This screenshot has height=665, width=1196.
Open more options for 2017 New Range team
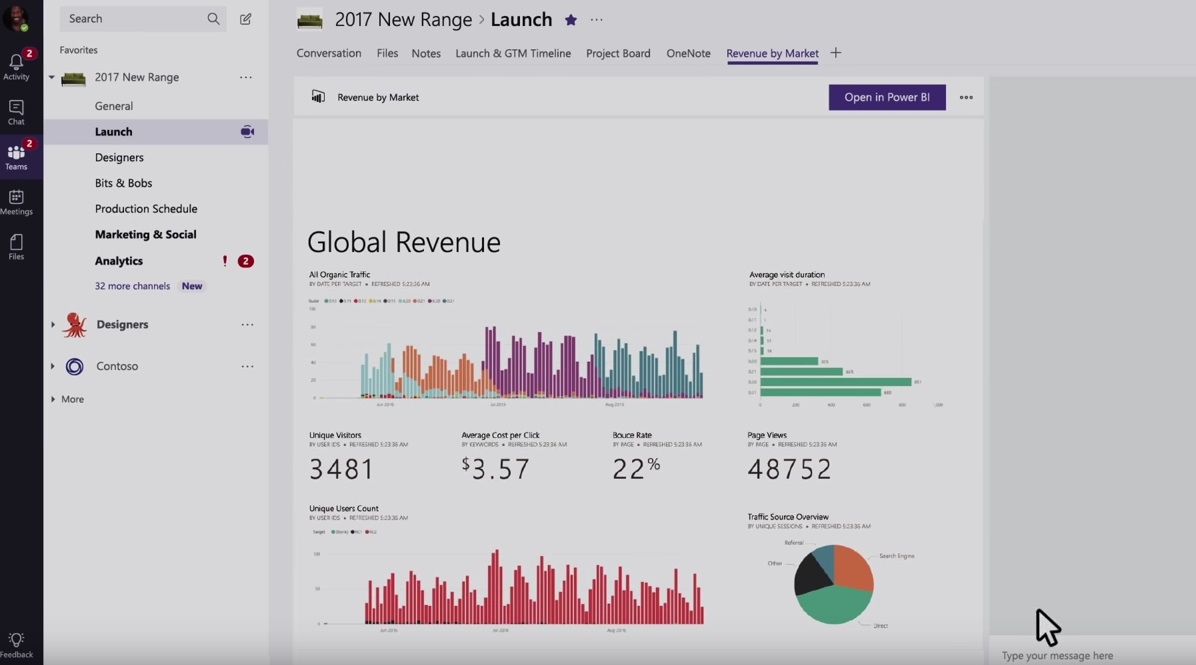[x=246, y=77]
